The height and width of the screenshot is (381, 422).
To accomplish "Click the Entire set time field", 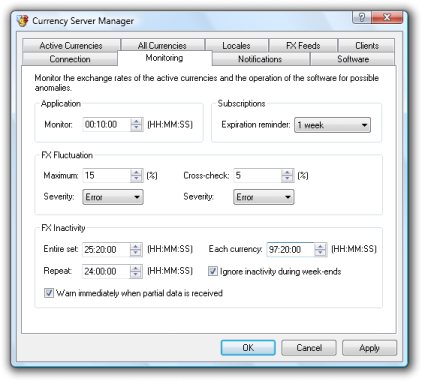I will pyautogui.click(x=106, y=250).
